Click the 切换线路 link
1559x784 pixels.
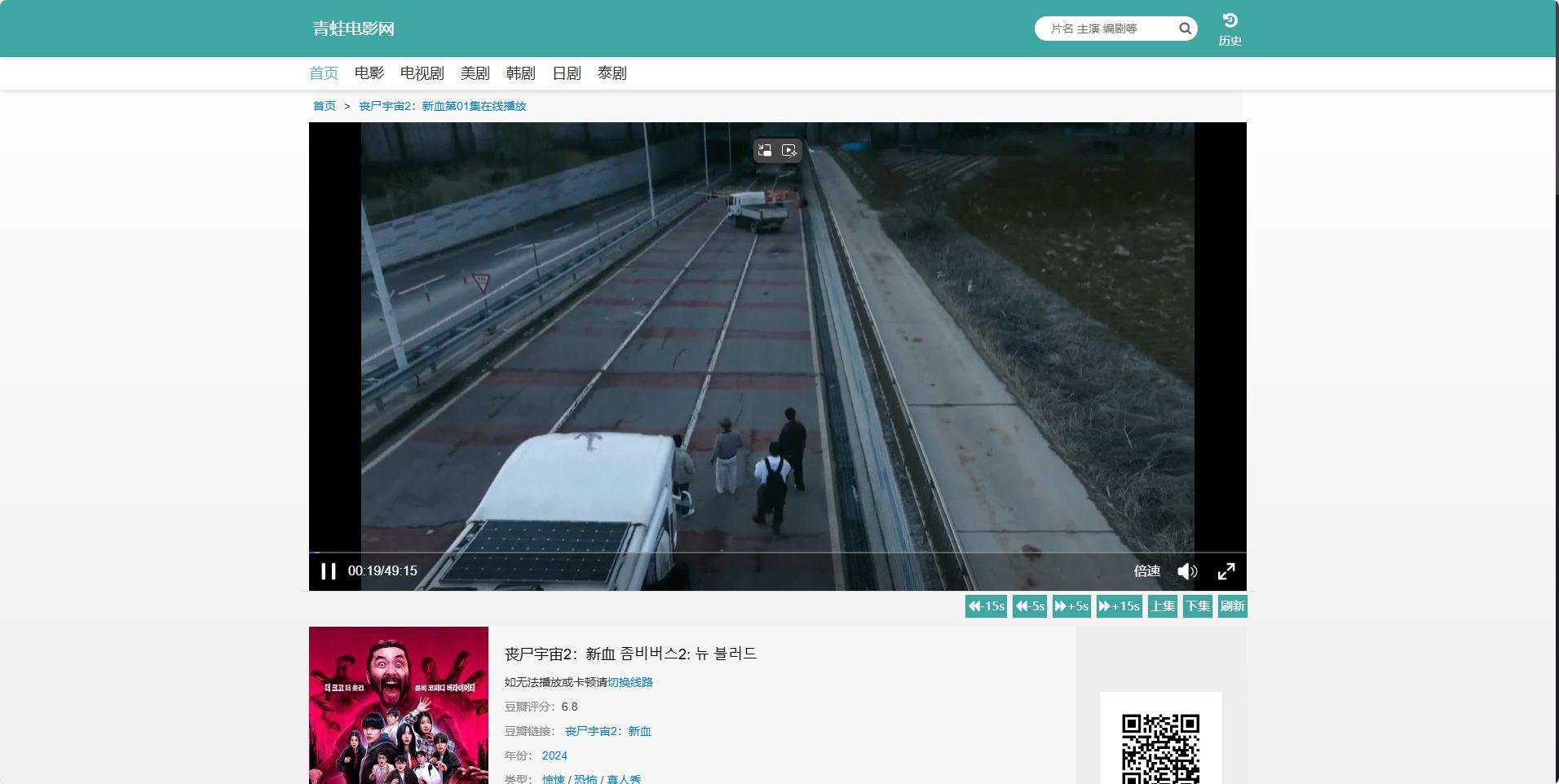[629, 682]
